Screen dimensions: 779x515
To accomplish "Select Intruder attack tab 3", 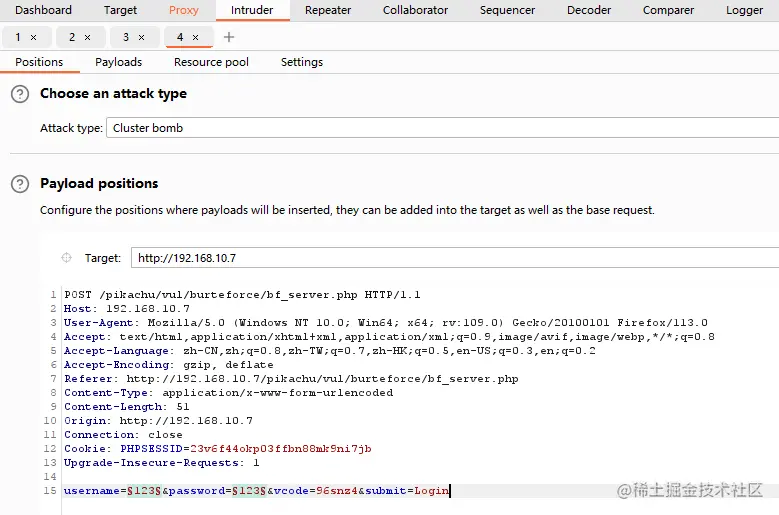I will [x=126, y=37].
